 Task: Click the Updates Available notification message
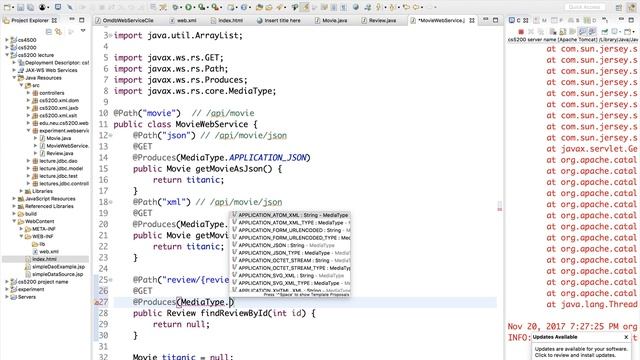coord(581,352)
